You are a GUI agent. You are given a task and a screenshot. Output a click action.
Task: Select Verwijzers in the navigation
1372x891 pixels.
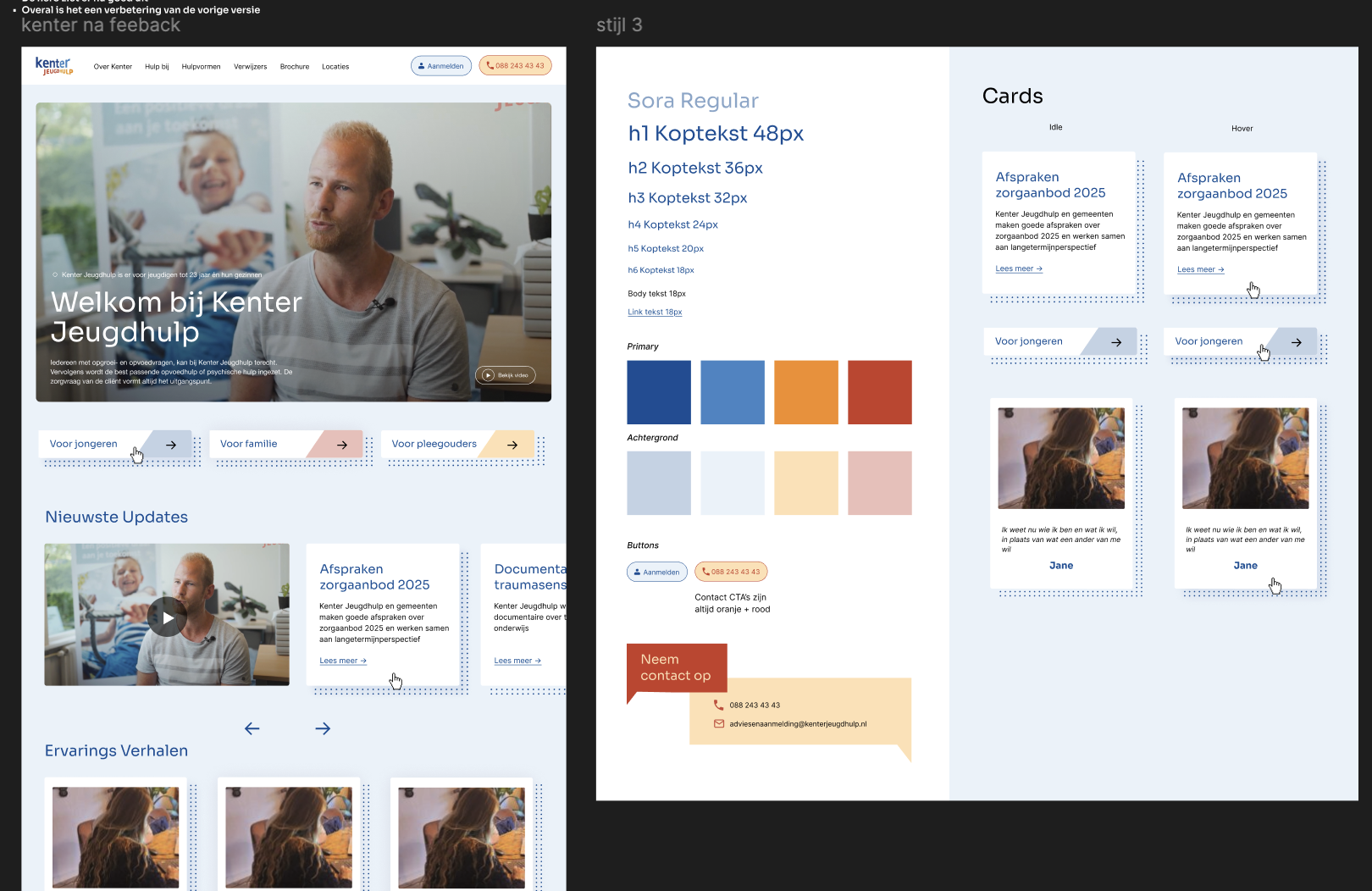click(x=250, y=67)
